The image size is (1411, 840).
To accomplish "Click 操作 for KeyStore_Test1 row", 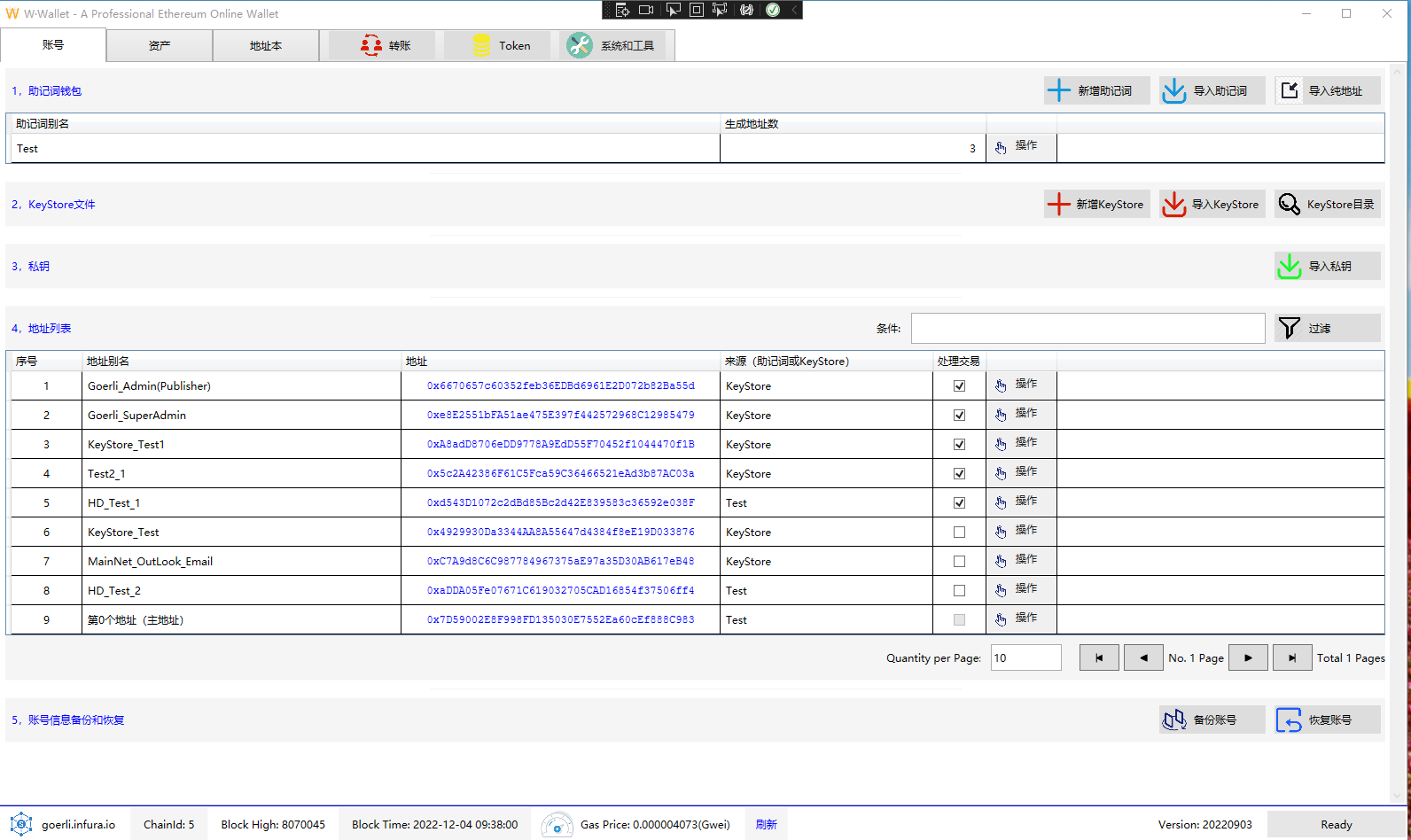I will (x=1021, y=443).
